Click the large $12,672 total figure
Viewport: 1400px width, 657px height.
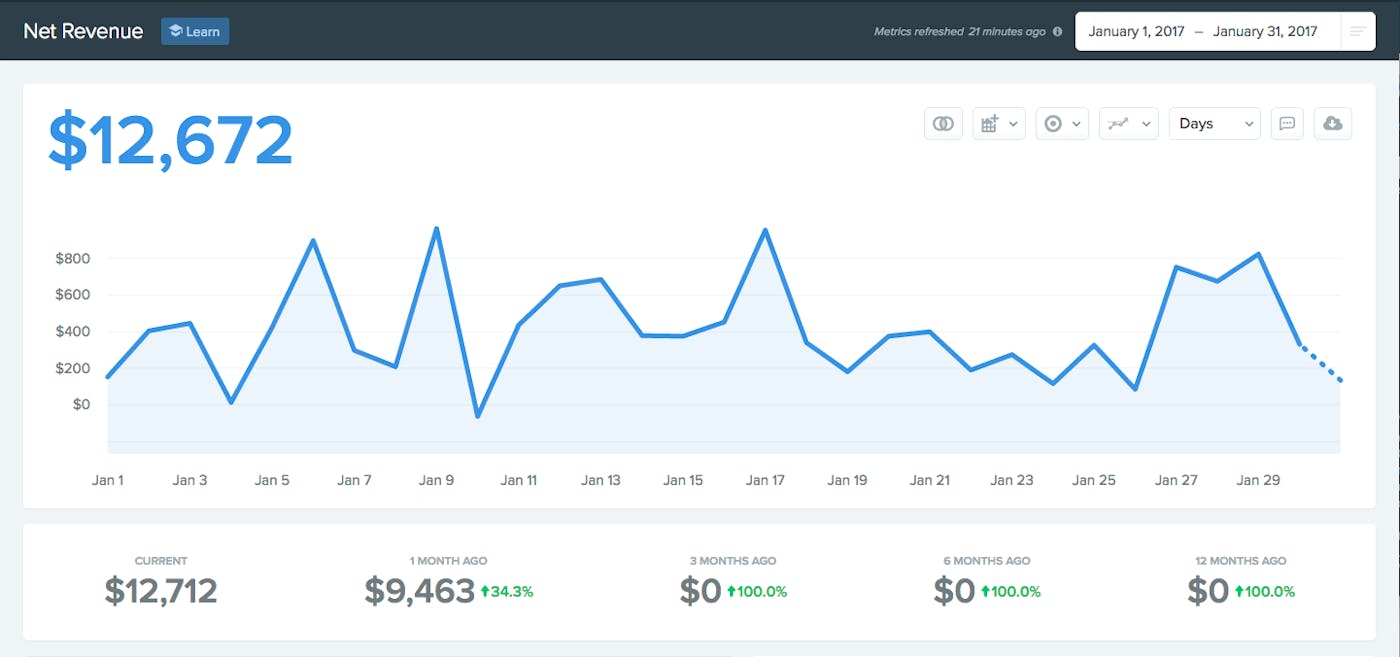point(171,141)
